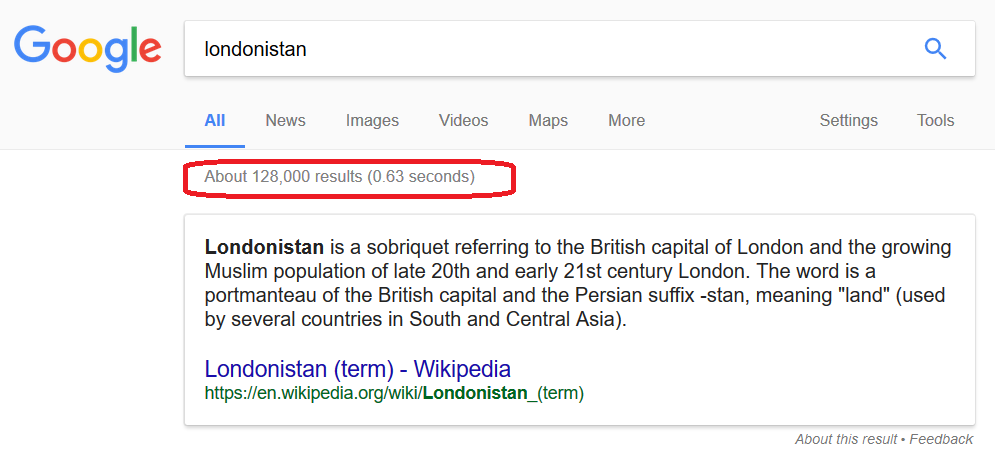The height and width of the screenshot is (456, 995).
Task: Expand the Tools filter options
Action: (935, 121)
